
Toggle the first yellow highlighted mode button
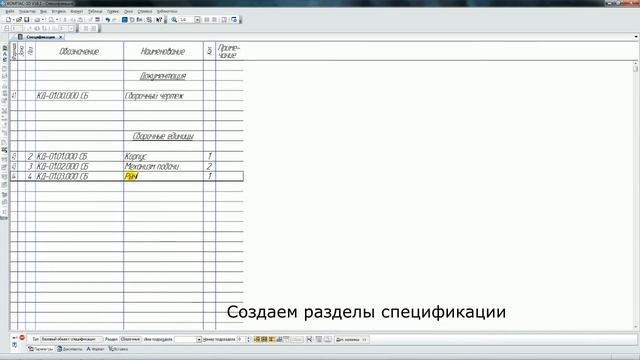click(257, 339)
